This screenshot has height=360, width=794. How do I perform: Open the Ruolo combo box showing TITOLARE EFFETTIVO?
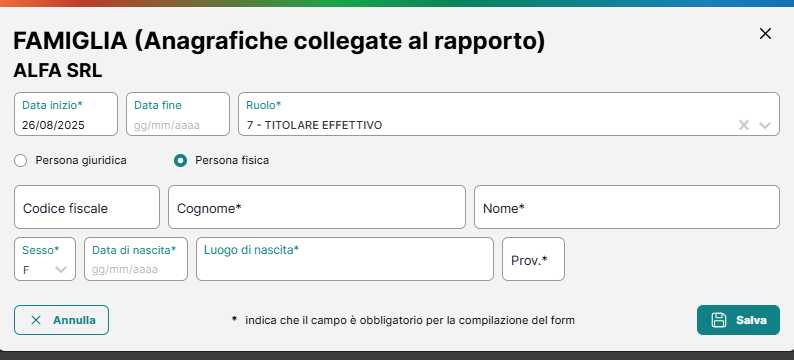click(x=509, y=114)
